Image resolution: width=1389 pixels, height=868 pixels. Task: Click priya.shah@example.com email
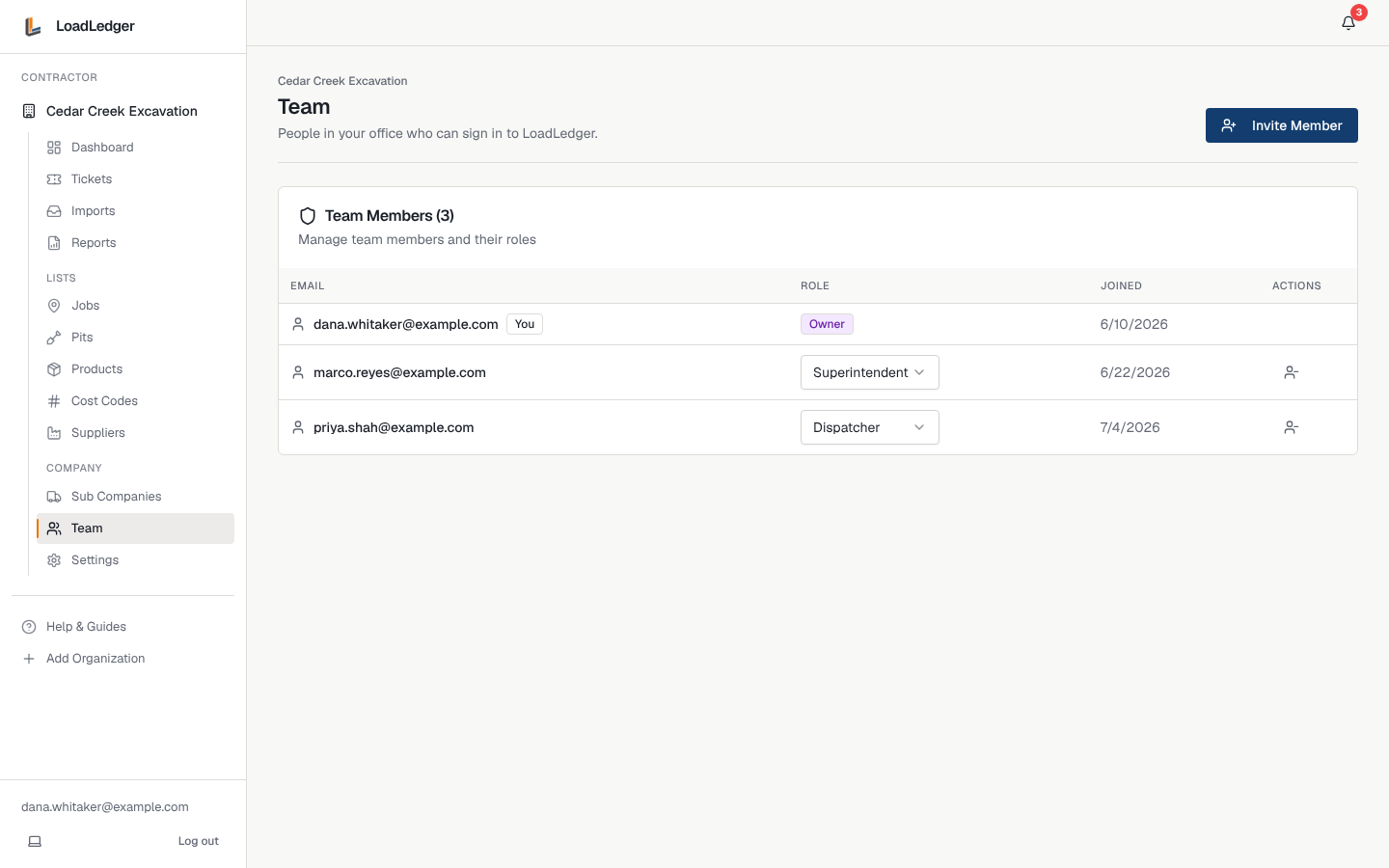click(x=394, y=427)
